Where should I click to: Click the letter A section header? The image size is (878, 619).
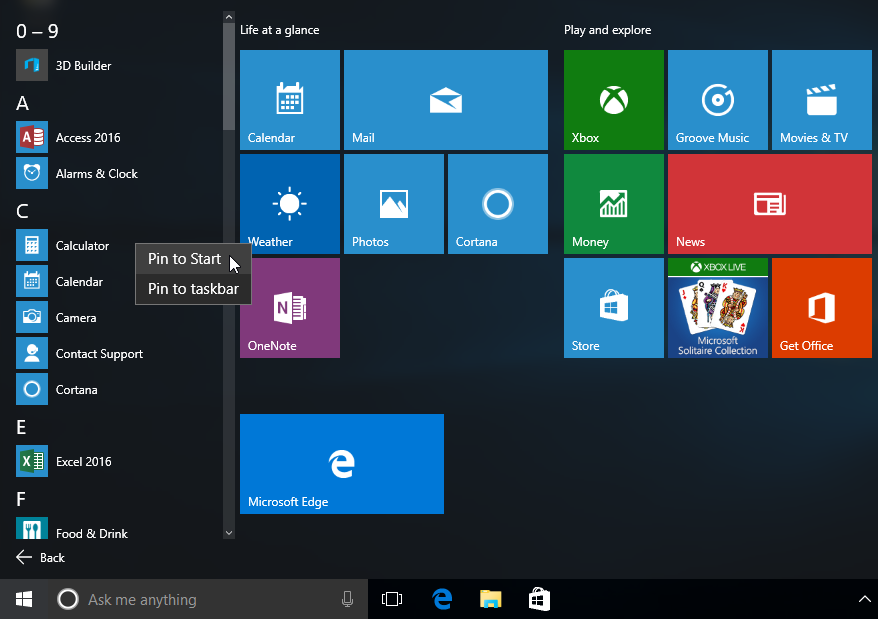(x=22, y=103)
